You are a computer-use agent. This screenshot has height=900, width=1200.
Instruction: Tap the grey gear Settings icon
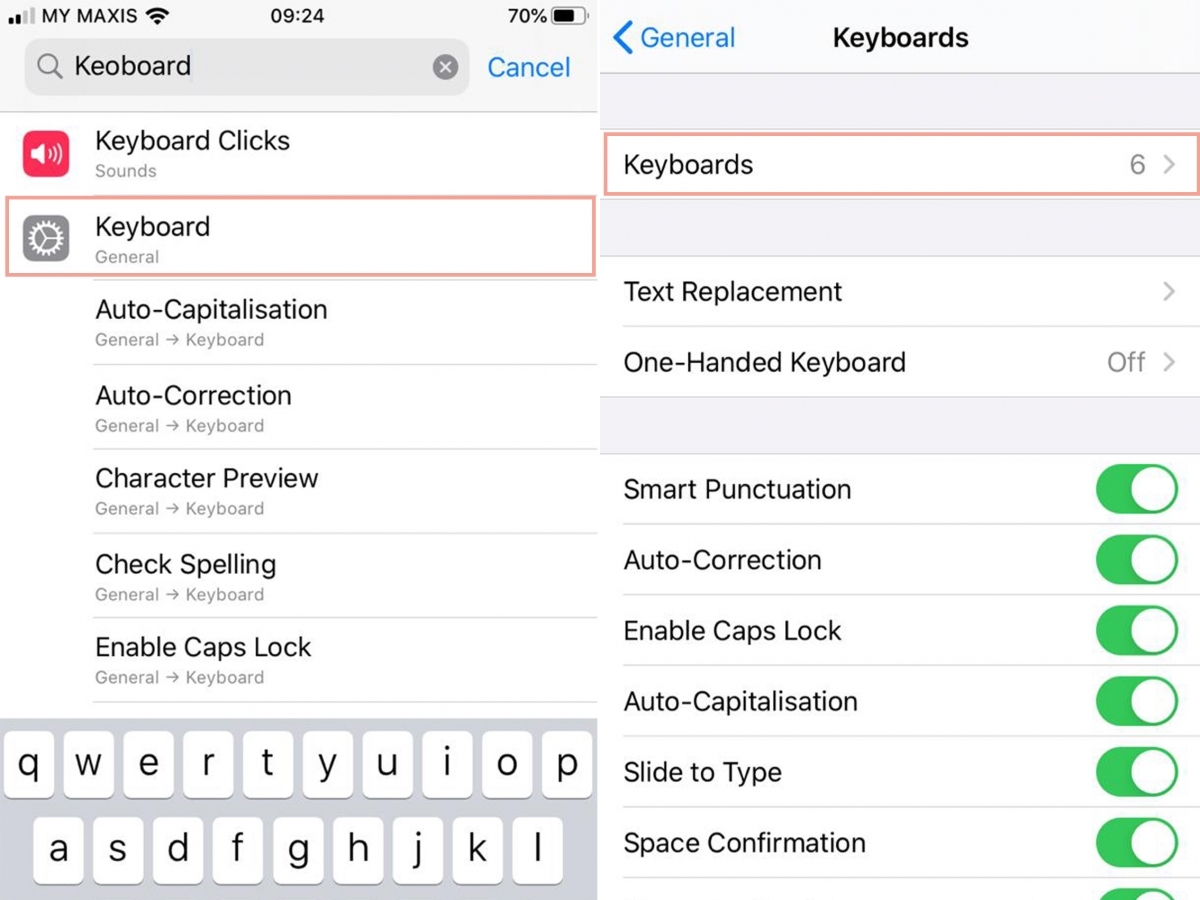46,239
